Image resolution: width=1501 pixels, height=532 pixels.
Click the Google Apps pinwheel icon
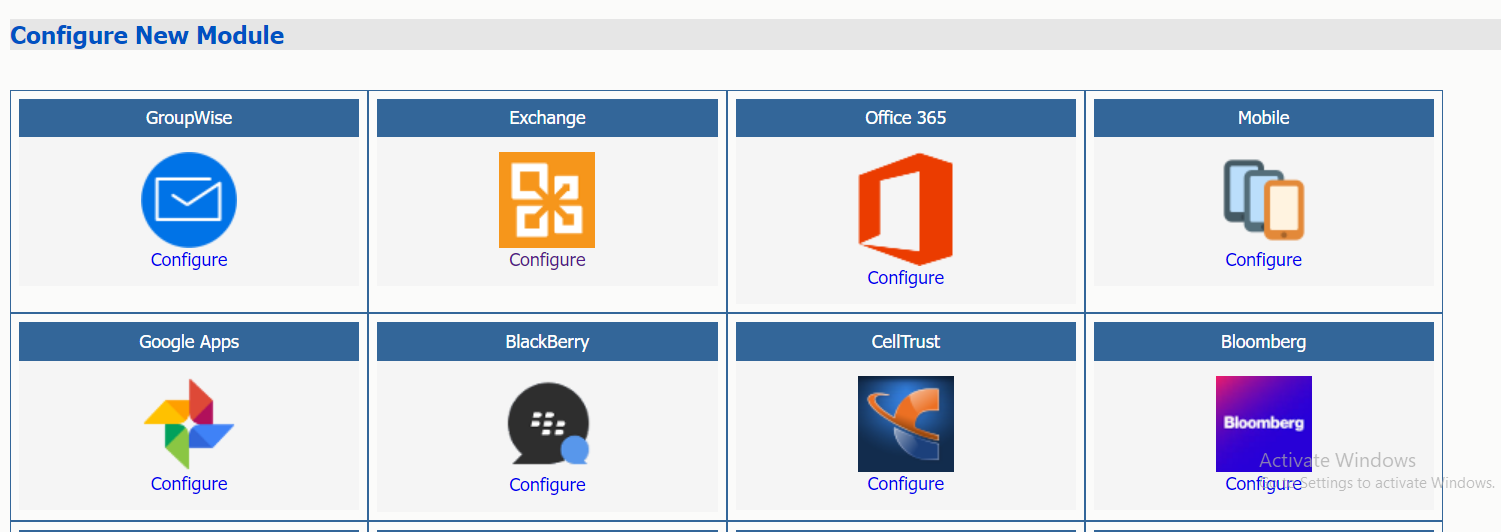click(x=189, y=424)
